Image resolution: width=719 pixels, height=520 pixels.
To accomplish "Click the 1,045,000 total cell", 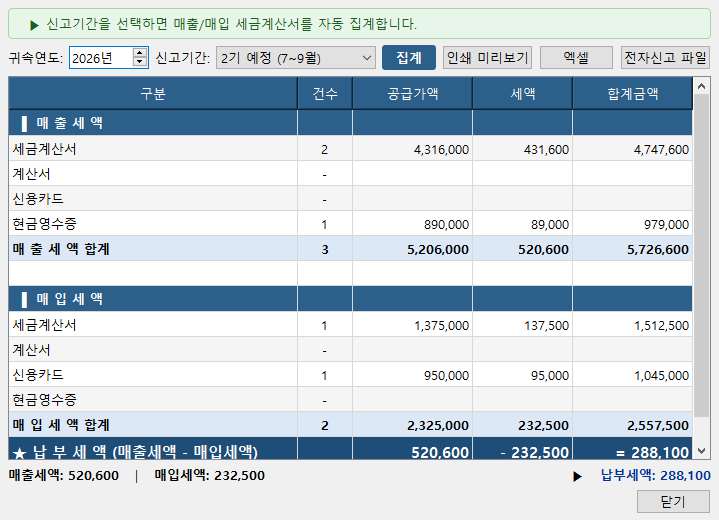I will coord(632,375).
